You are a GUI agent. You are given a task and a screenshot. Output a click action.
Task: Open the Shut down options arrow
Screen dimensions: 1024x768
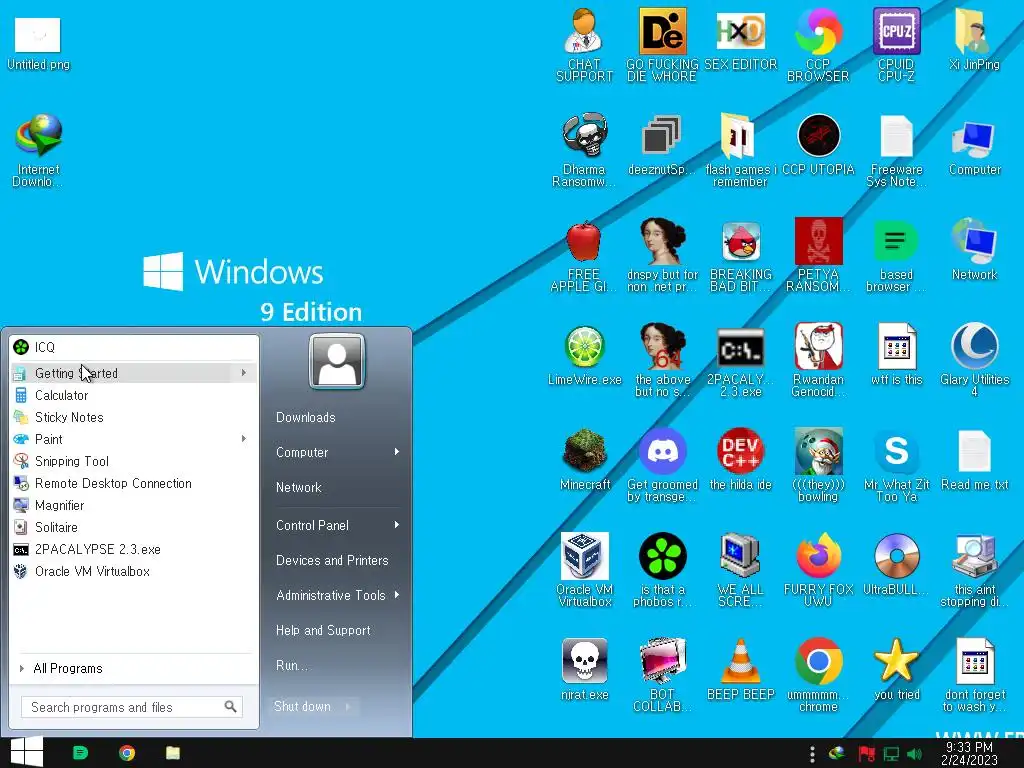348,707
